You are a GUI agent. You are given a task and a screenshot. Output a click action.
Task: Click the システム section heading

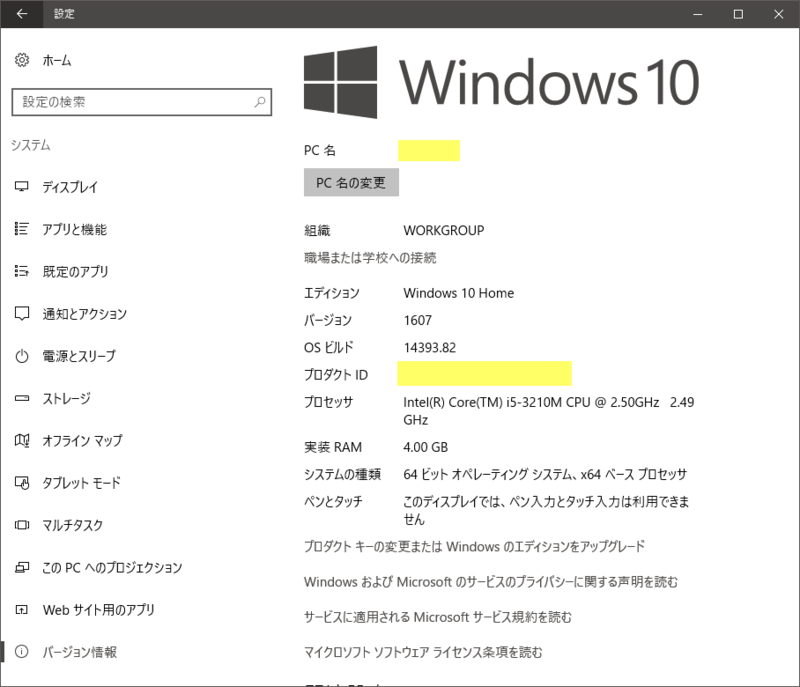pyautogui.click(x=31, y=145)
